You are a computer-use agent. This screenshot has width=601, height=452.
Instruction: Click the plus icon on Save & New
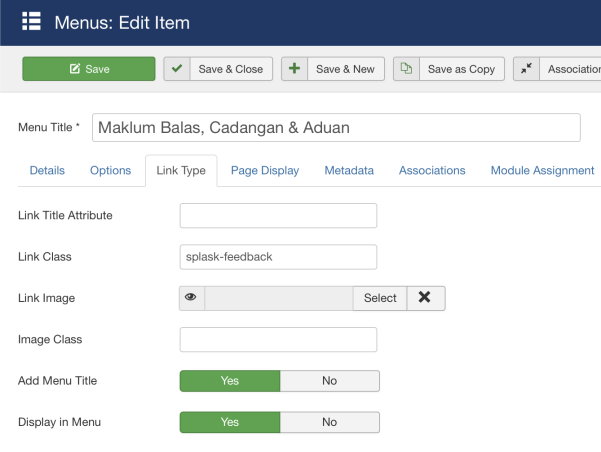click(294, 69)
